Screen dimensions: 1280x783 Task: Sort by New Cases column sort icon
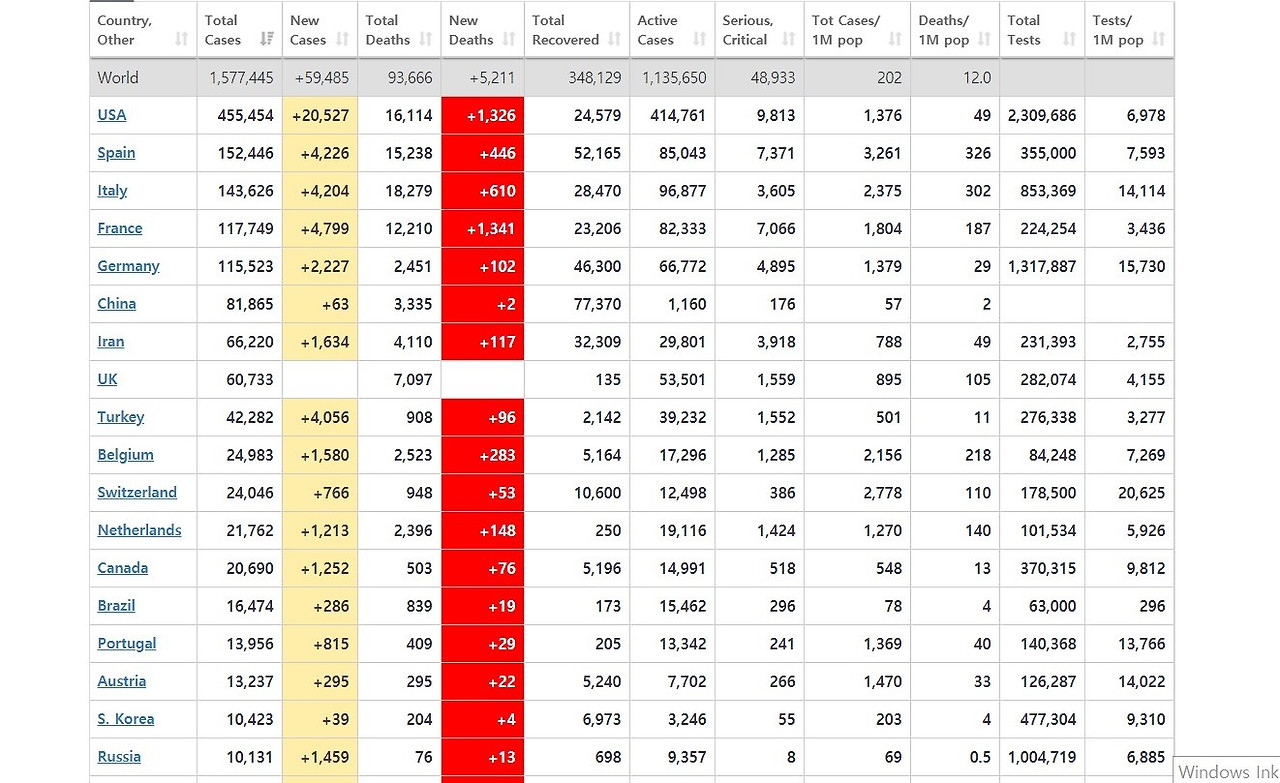pyautogui.click(x=342, y=40)
